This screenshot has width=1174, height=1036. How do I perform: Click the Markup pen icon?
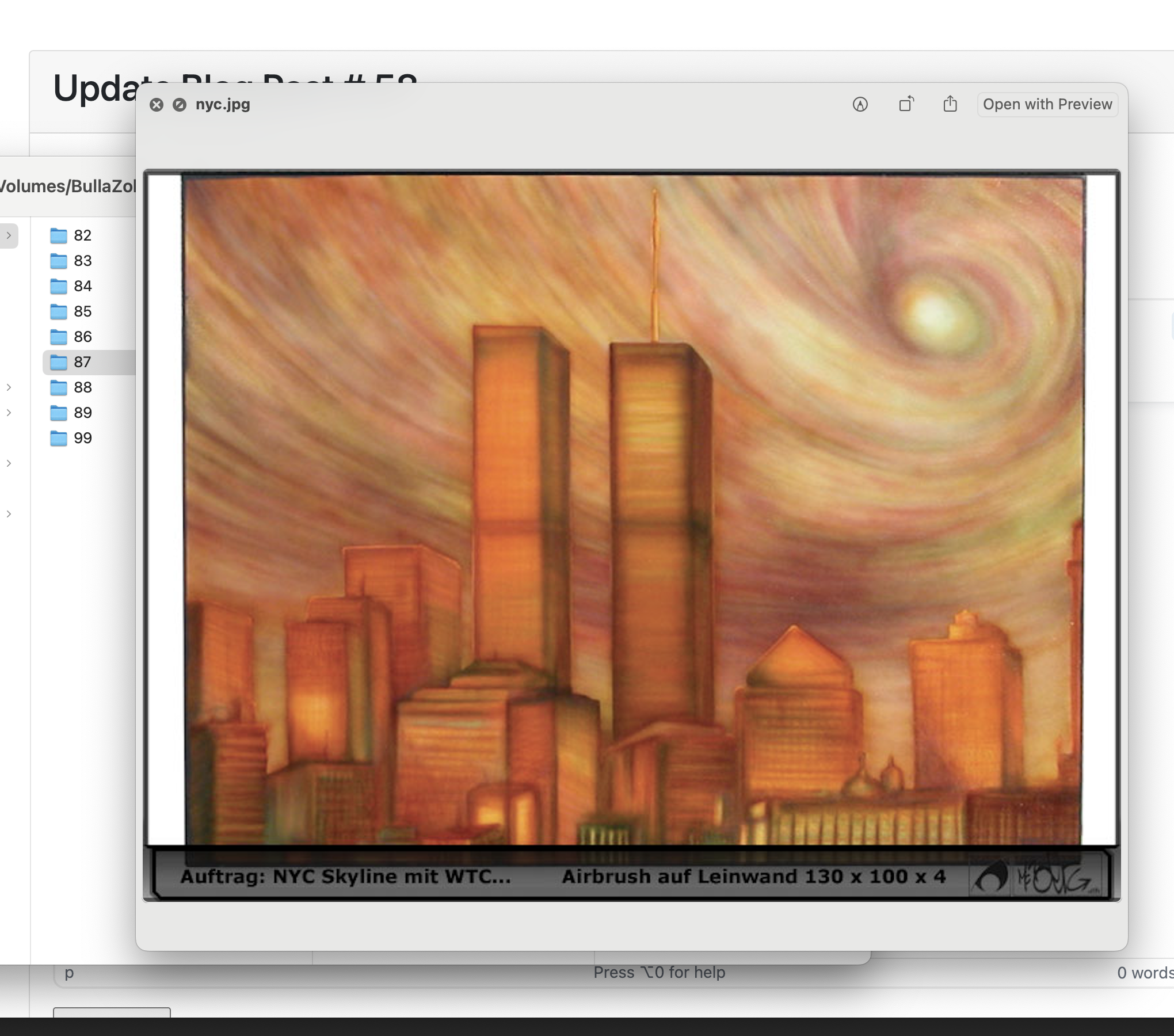(x=860, y=105)
